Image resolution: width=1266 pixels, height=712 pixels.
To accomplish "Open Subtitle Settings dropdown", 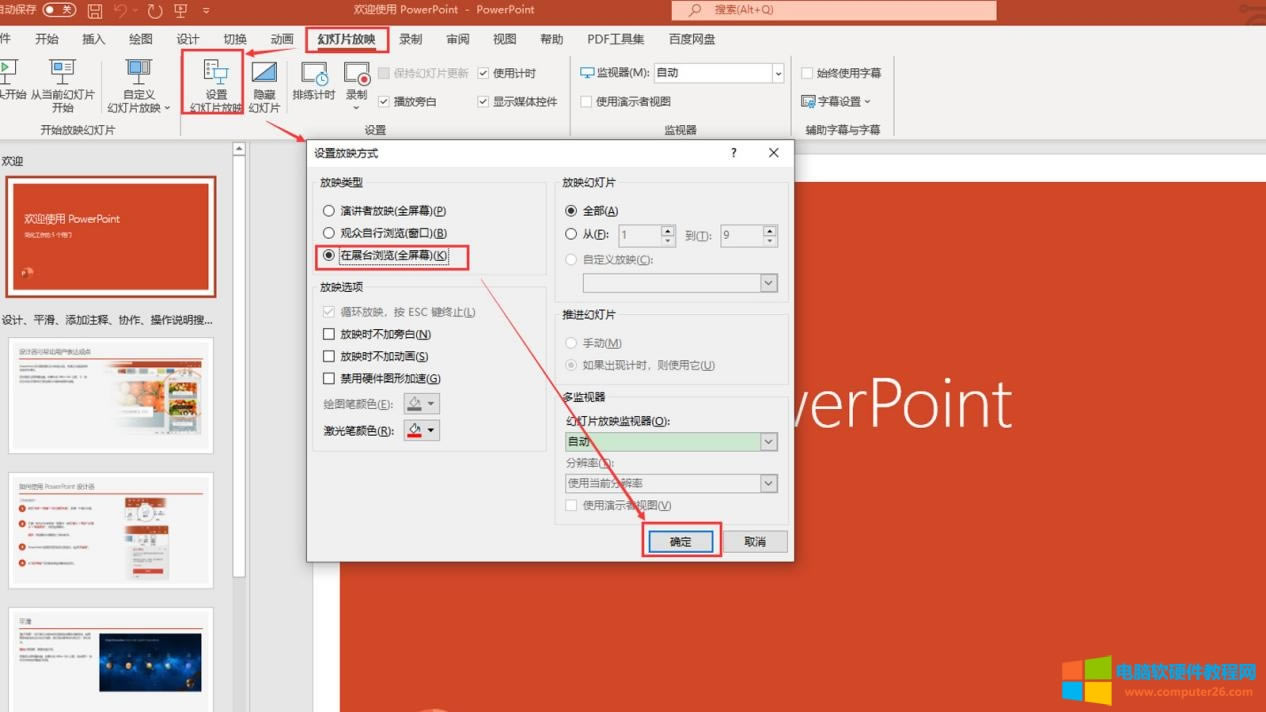I will (x=836, y=101).
